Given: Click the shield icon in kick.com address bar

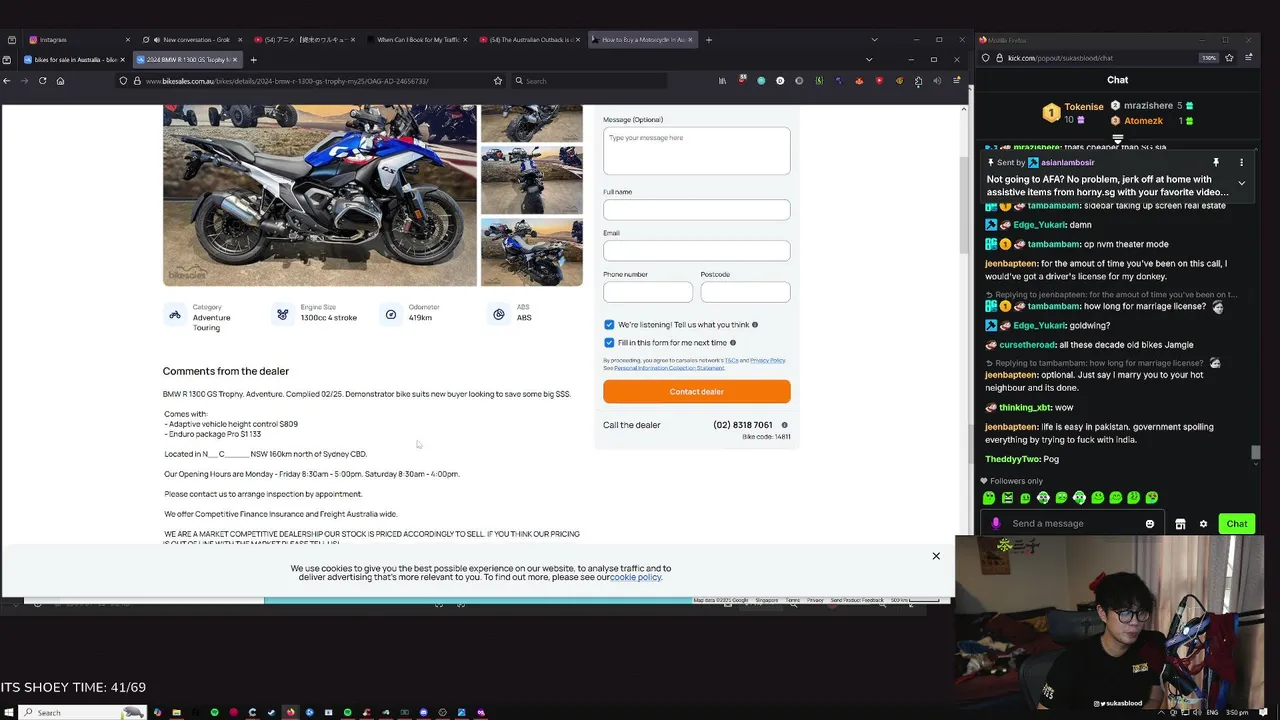Looking at the screenshot, I should click(x=986, y=58).
